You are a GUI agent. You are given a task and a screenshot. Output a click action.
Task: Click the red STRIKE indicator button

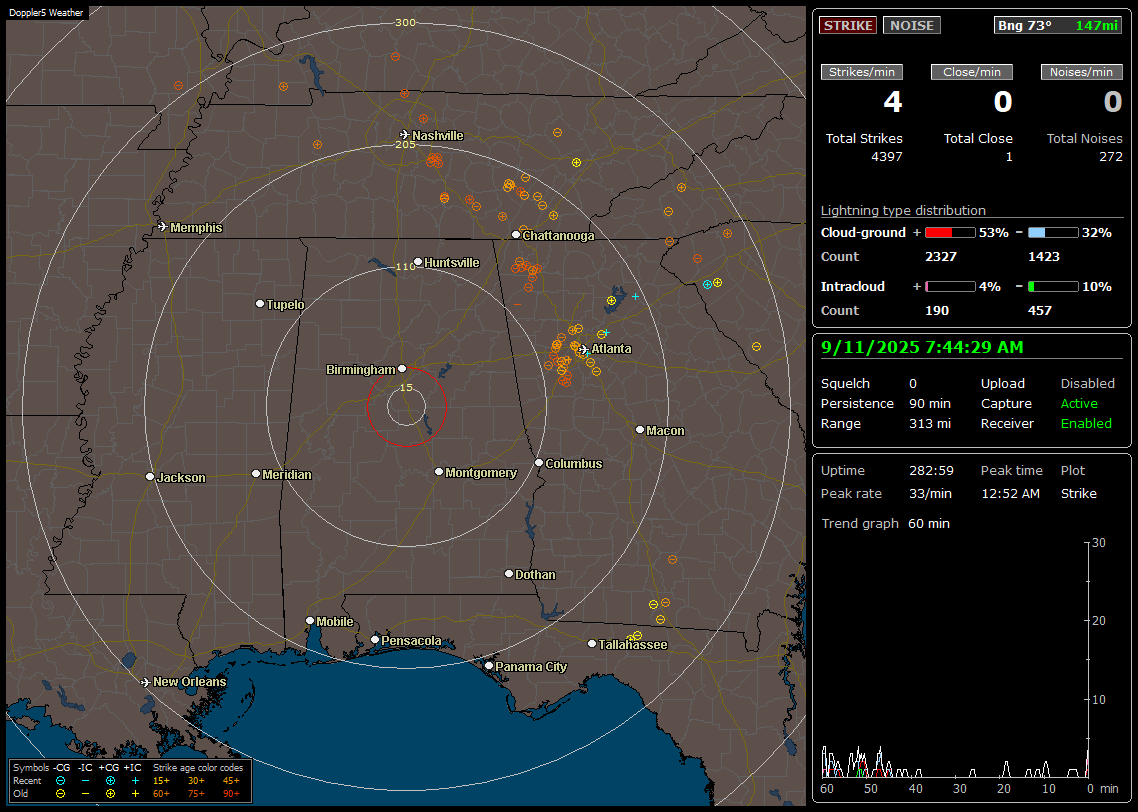pos(848,25)
